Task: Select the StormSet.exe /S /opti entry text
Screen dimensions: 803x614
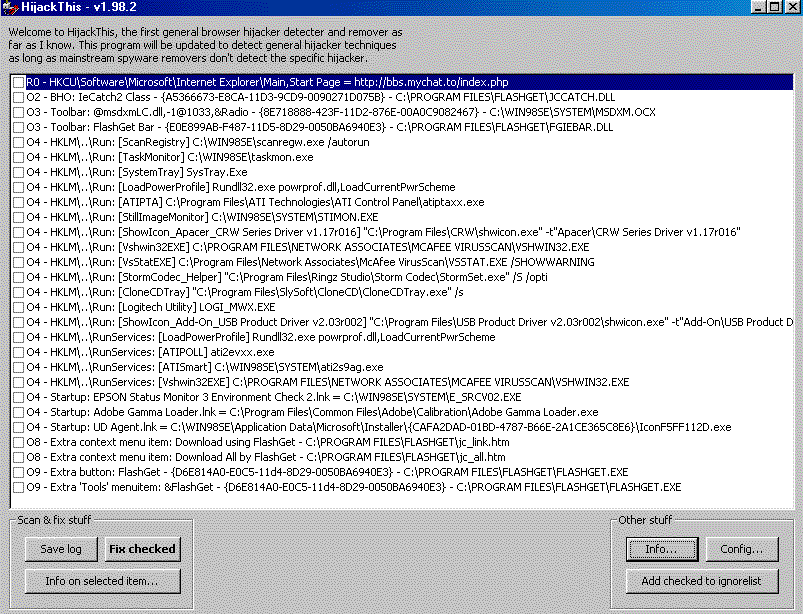Action: point(287,277)
